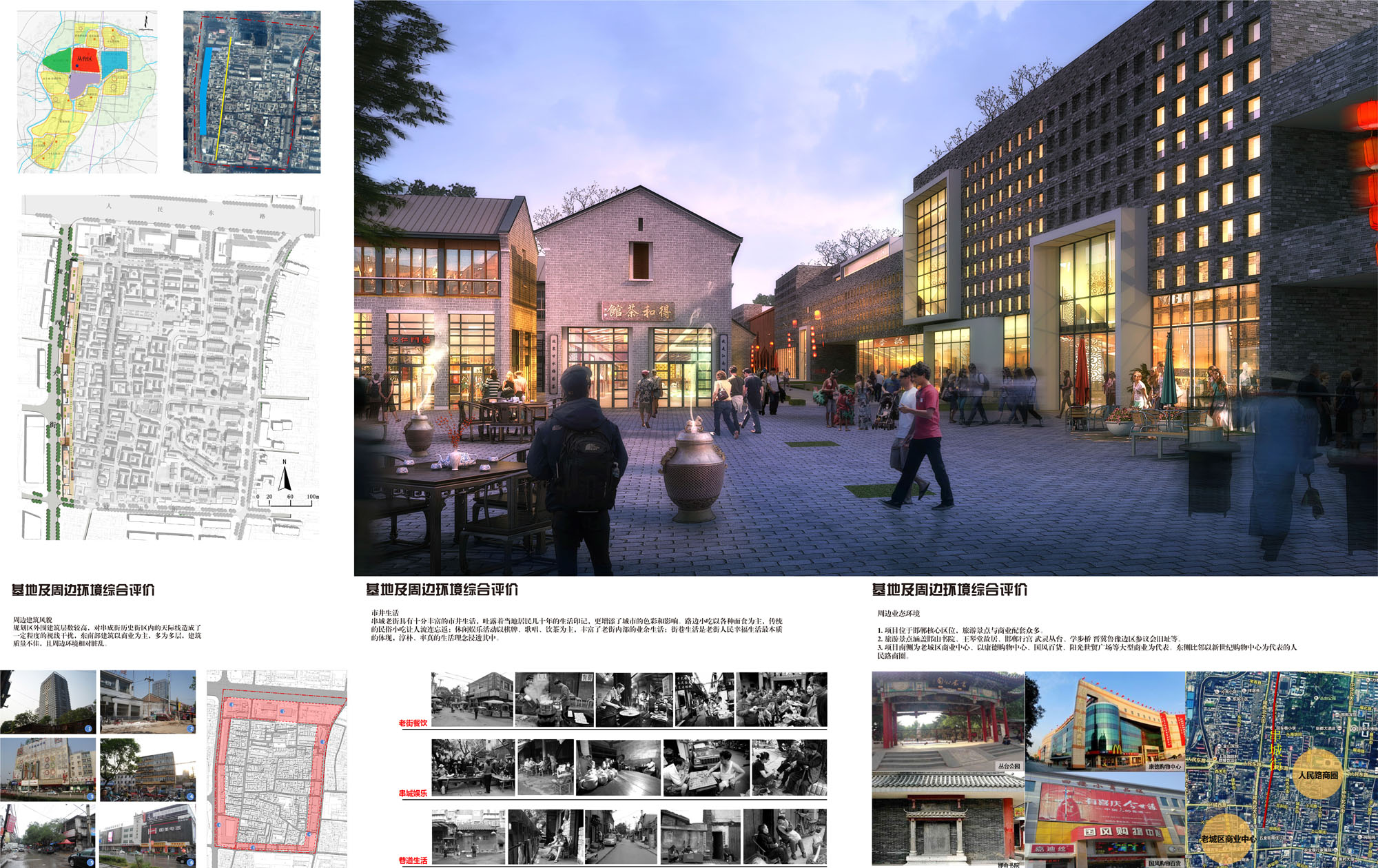1378x868 pixels.
Task: Open the 国风购物中心 storefront photo
Action: (x=1104, y=820)
